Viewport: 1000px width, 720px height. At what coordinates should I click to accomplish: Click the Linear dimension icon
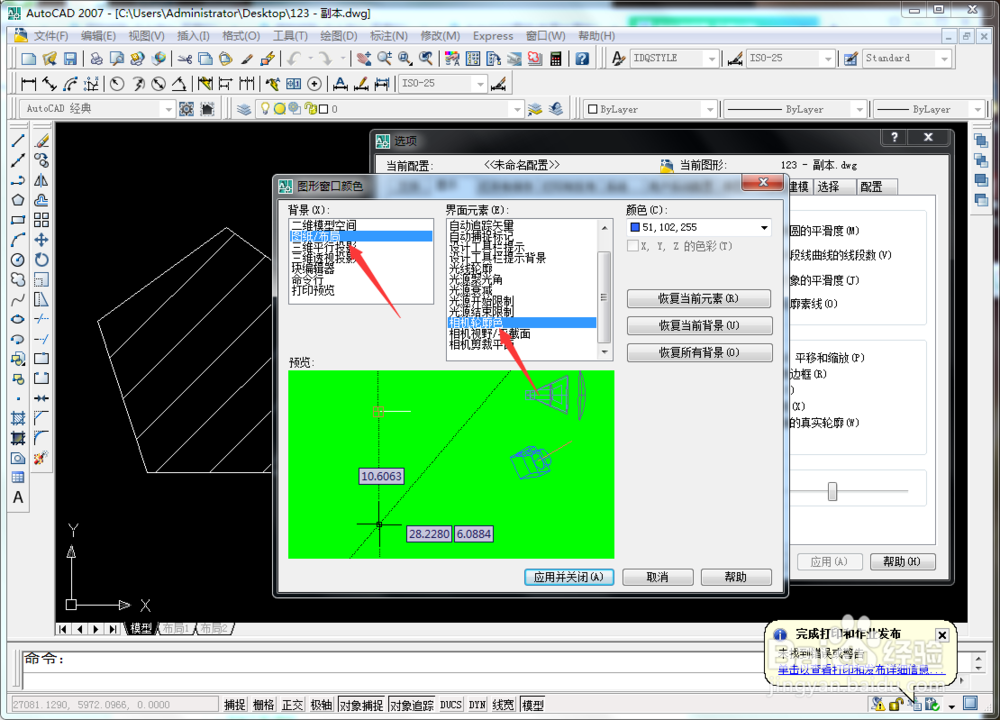pyautogui.click(x=29, y=84)
